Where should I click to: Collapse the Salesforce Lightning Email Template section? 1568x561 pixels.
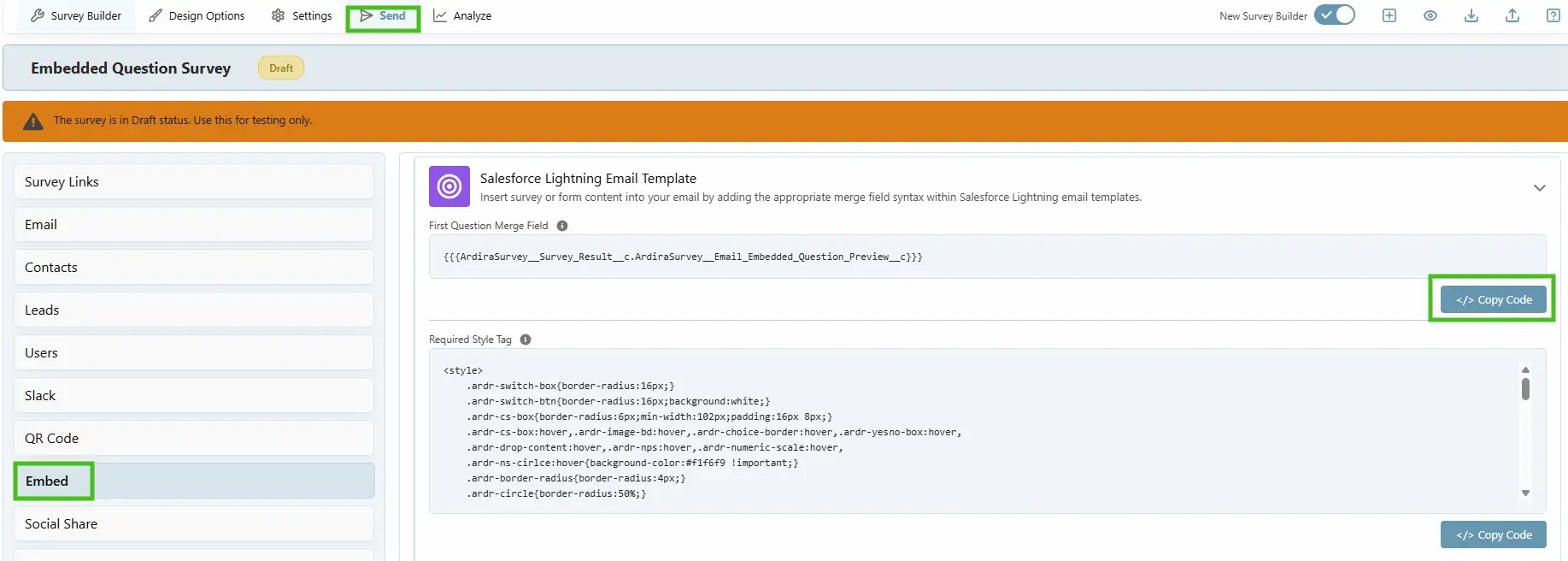[1539, 188]
